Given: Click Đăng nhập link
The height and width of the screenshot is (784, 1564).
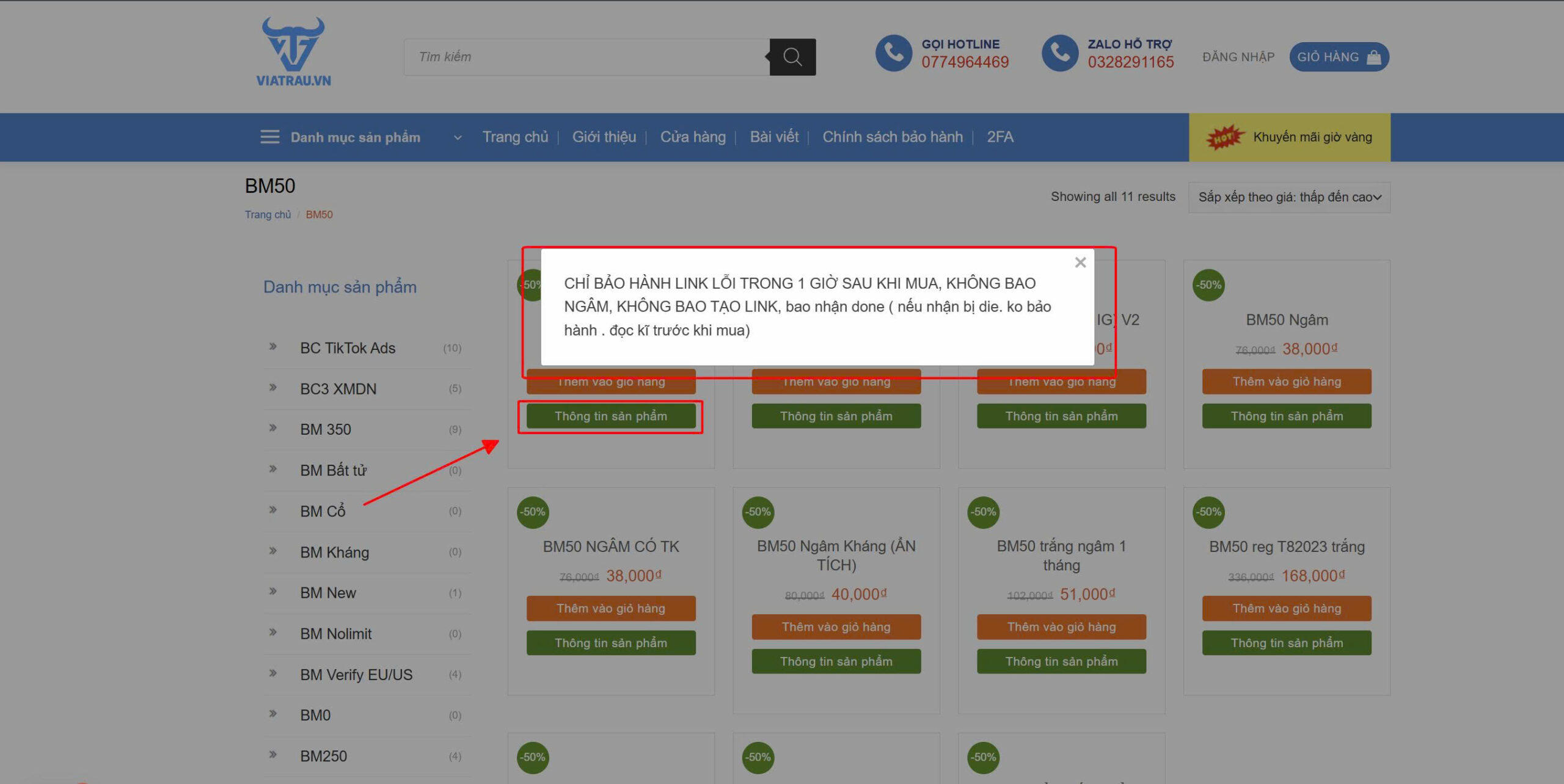Looking at the screenshot, I should point(1238,57).
